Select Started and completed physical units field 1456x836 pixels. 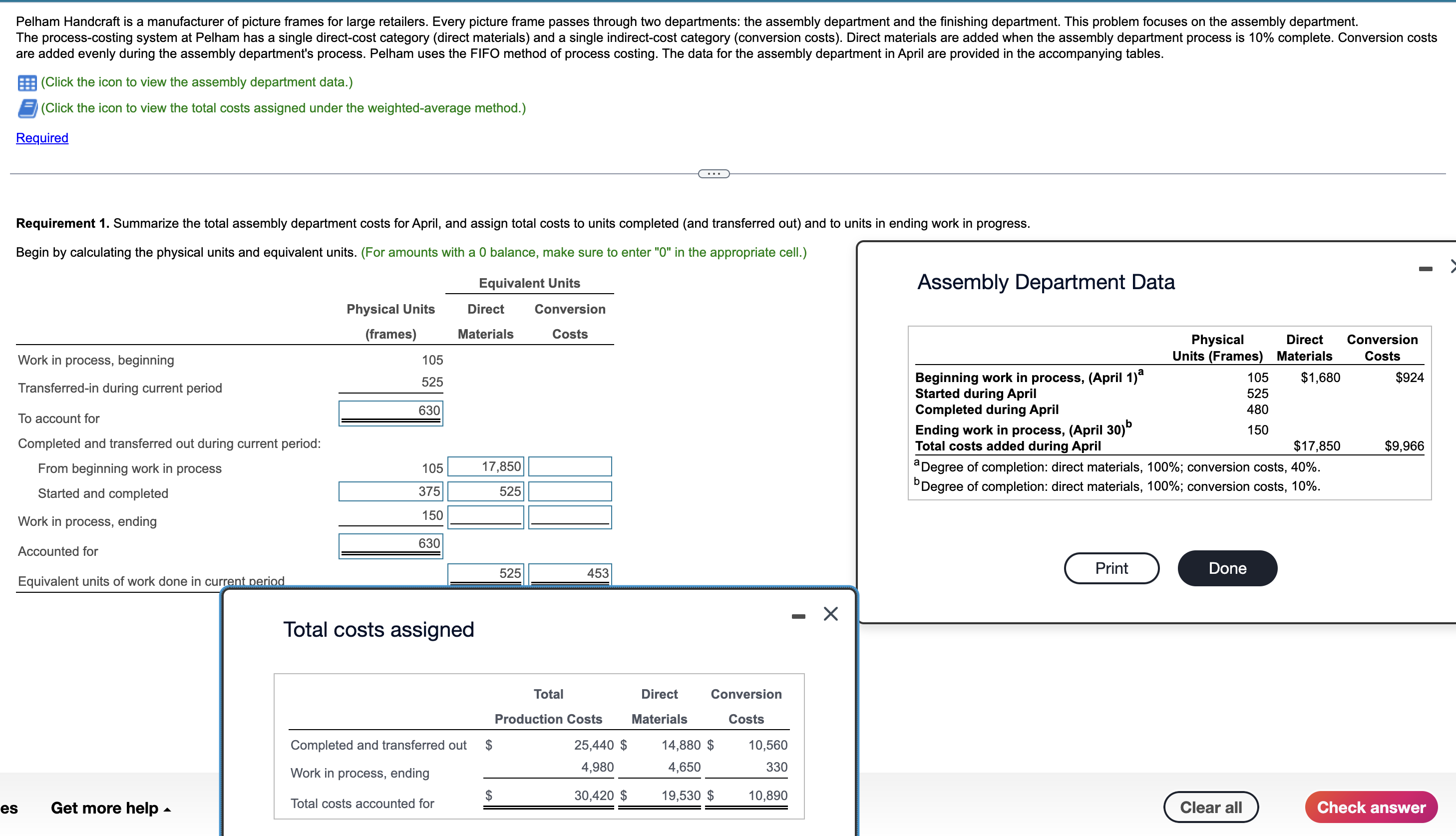click(x=390, y=491)
